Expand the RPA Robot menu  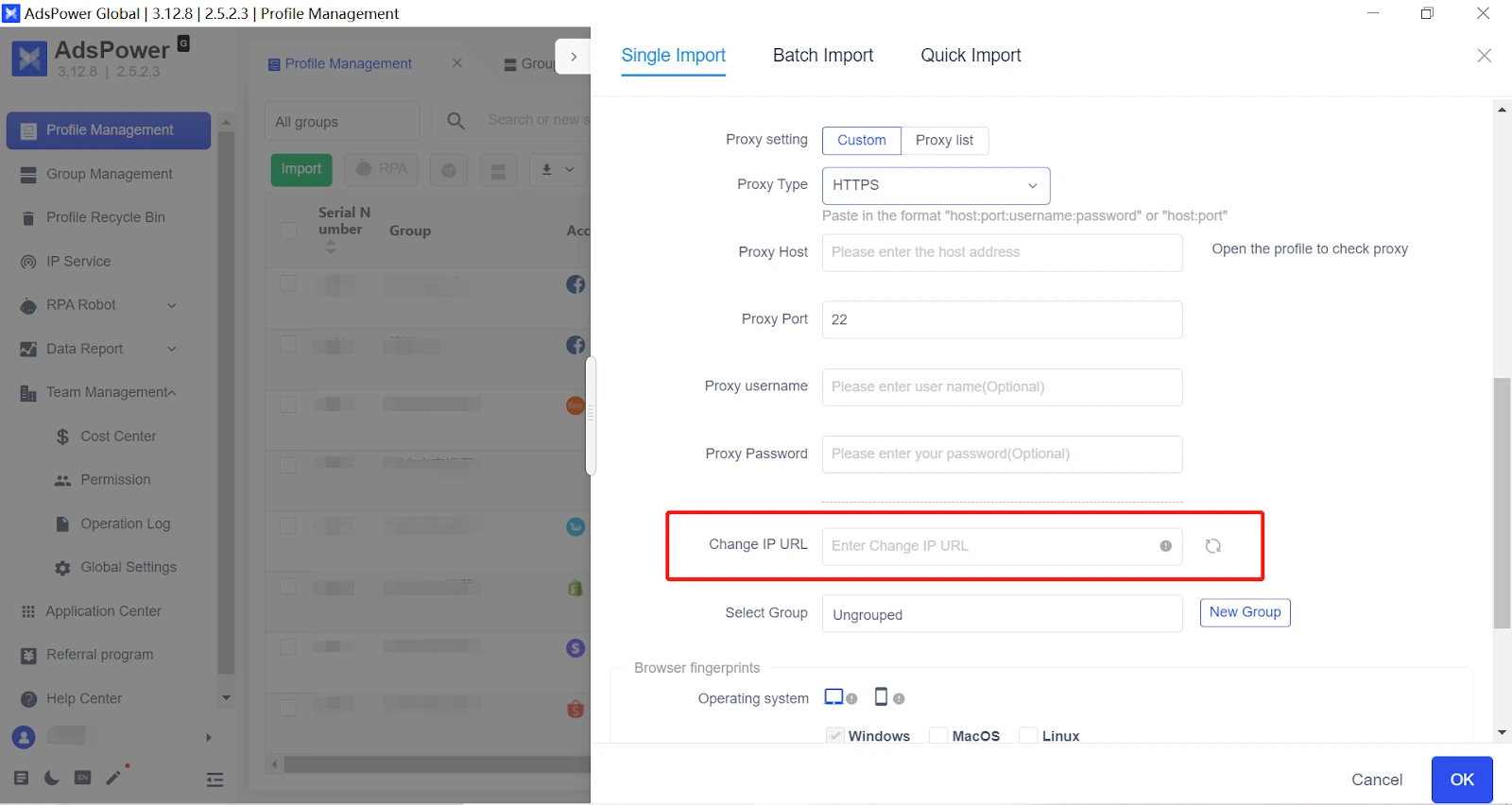coord(172,305)
